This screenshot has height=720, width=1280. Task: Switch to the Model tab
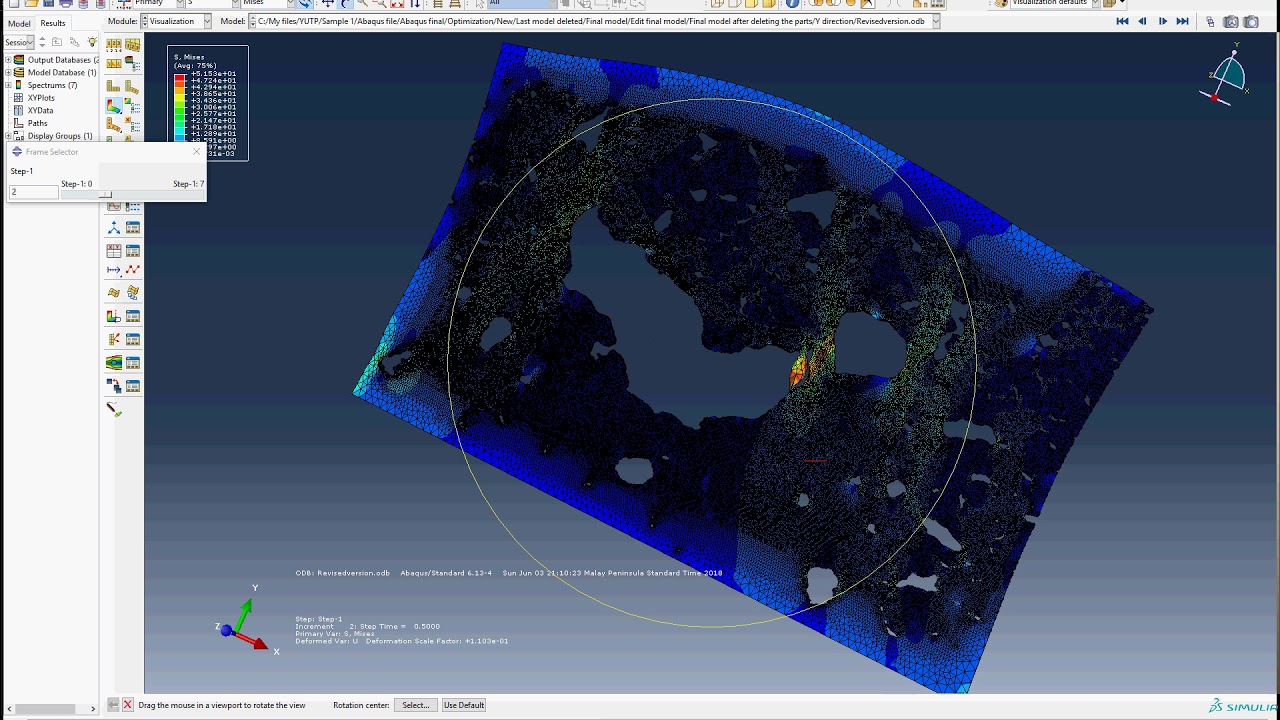[19, 23]
